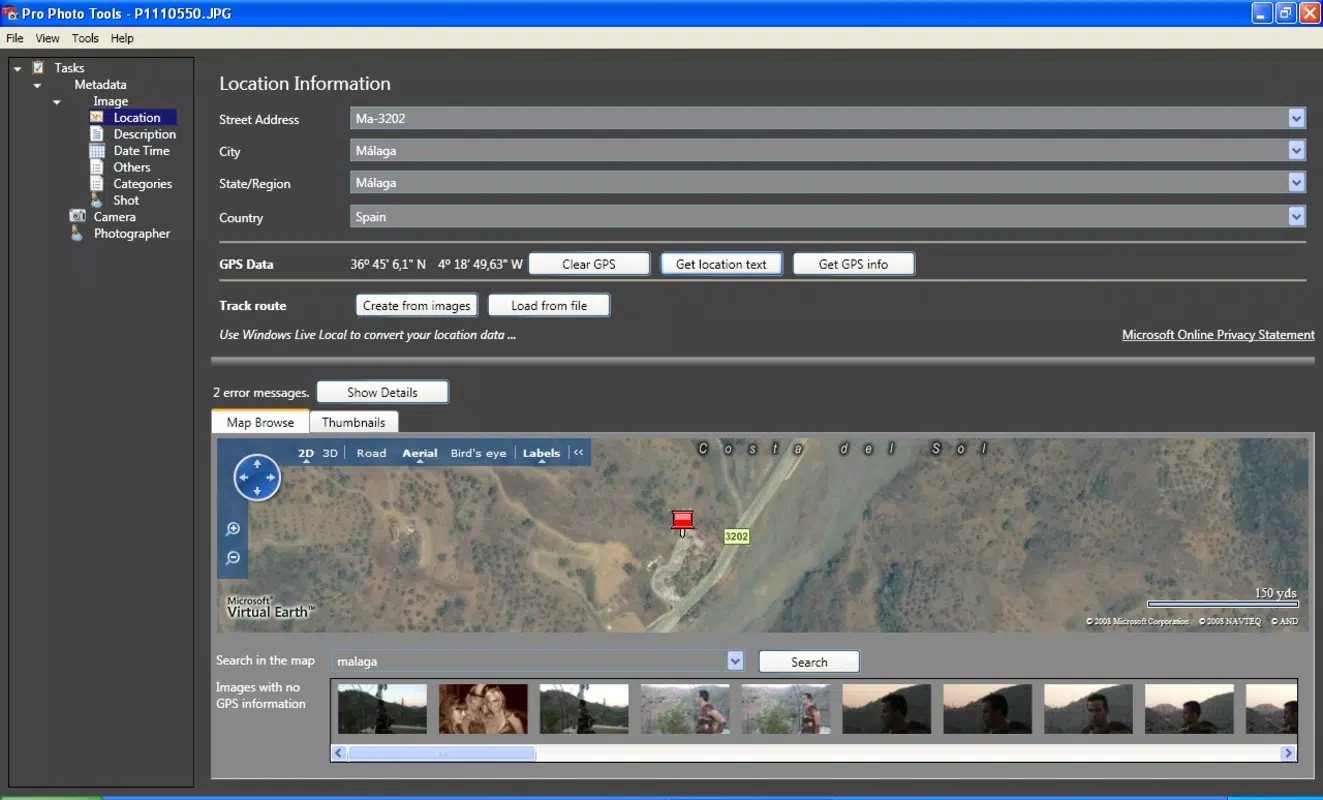Click the Photographer person icon
The image size is (1323, 800).
tap(77, 233)
